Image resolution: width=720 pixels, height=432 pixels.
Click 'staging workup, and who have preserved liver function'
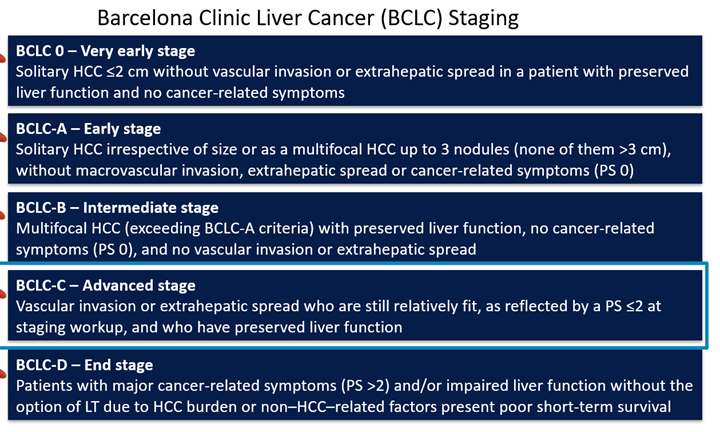[x=209, y=327]
